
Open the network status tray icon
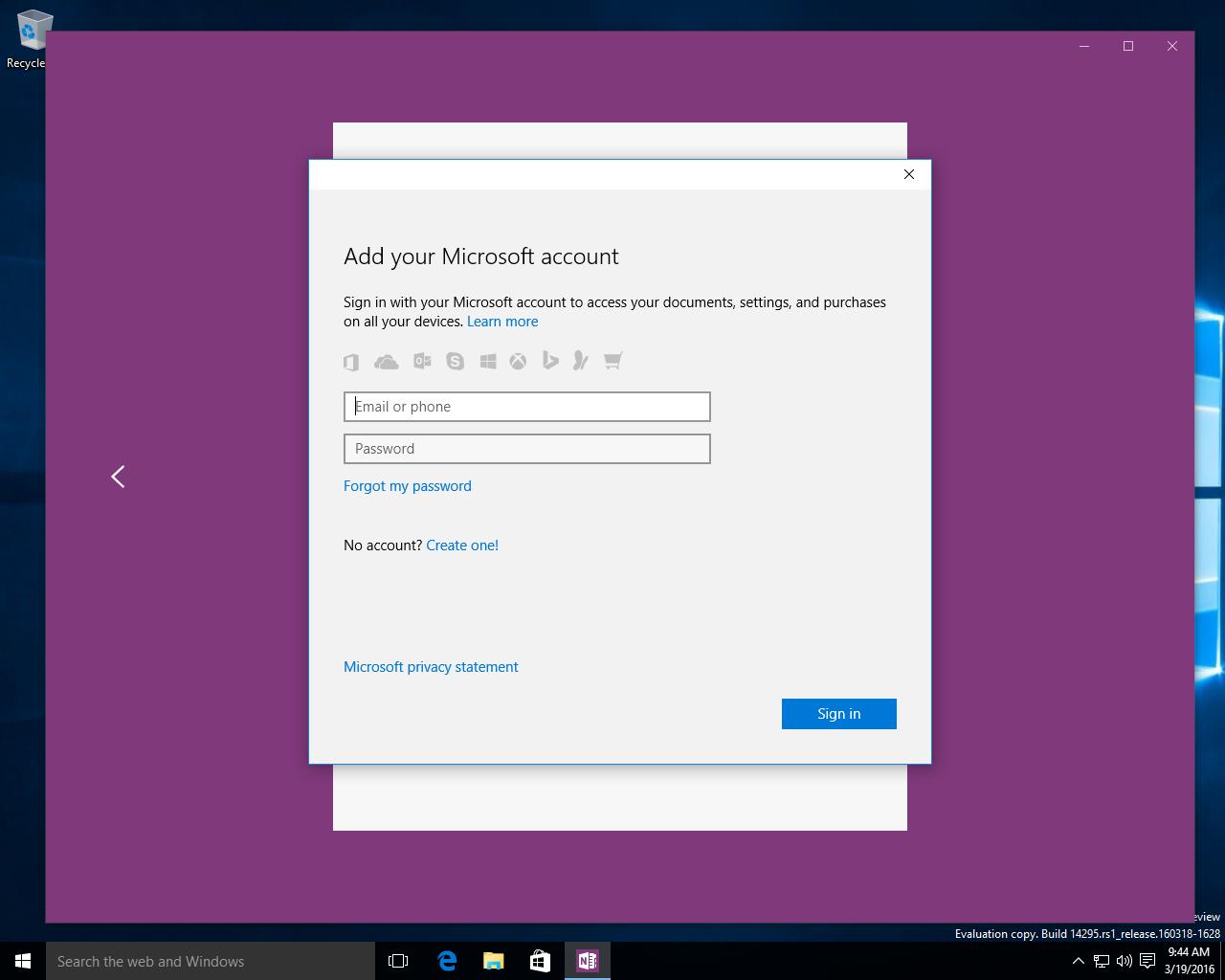[x=1102, y=961]
